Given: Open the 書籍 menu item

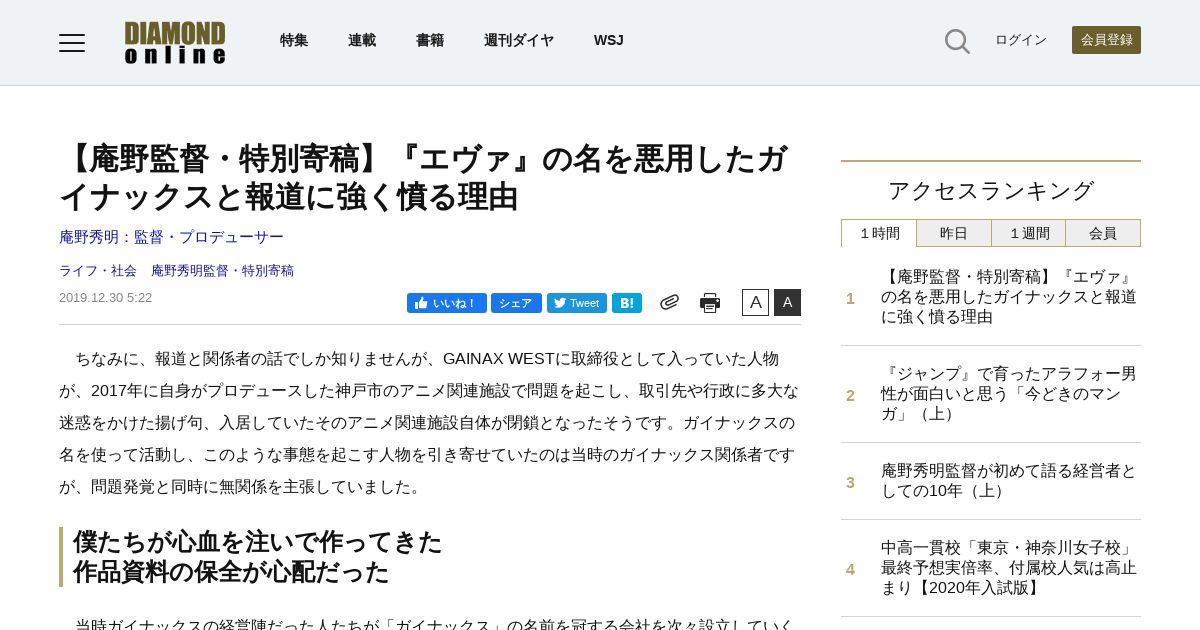Looking at the screenshot, I should [x=430, y=40].
